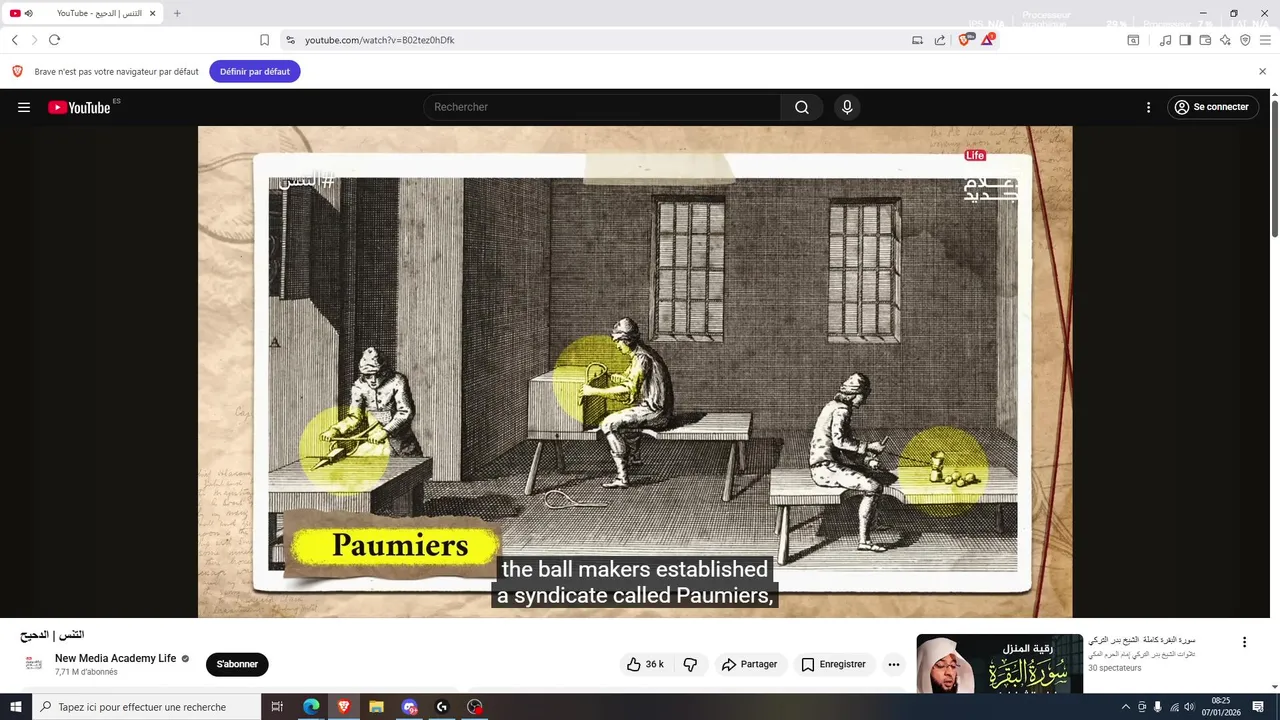This screenshot has width=1280, height=720.
Task: Launch Microsoft Edge from taskbar
Action: 311,707
